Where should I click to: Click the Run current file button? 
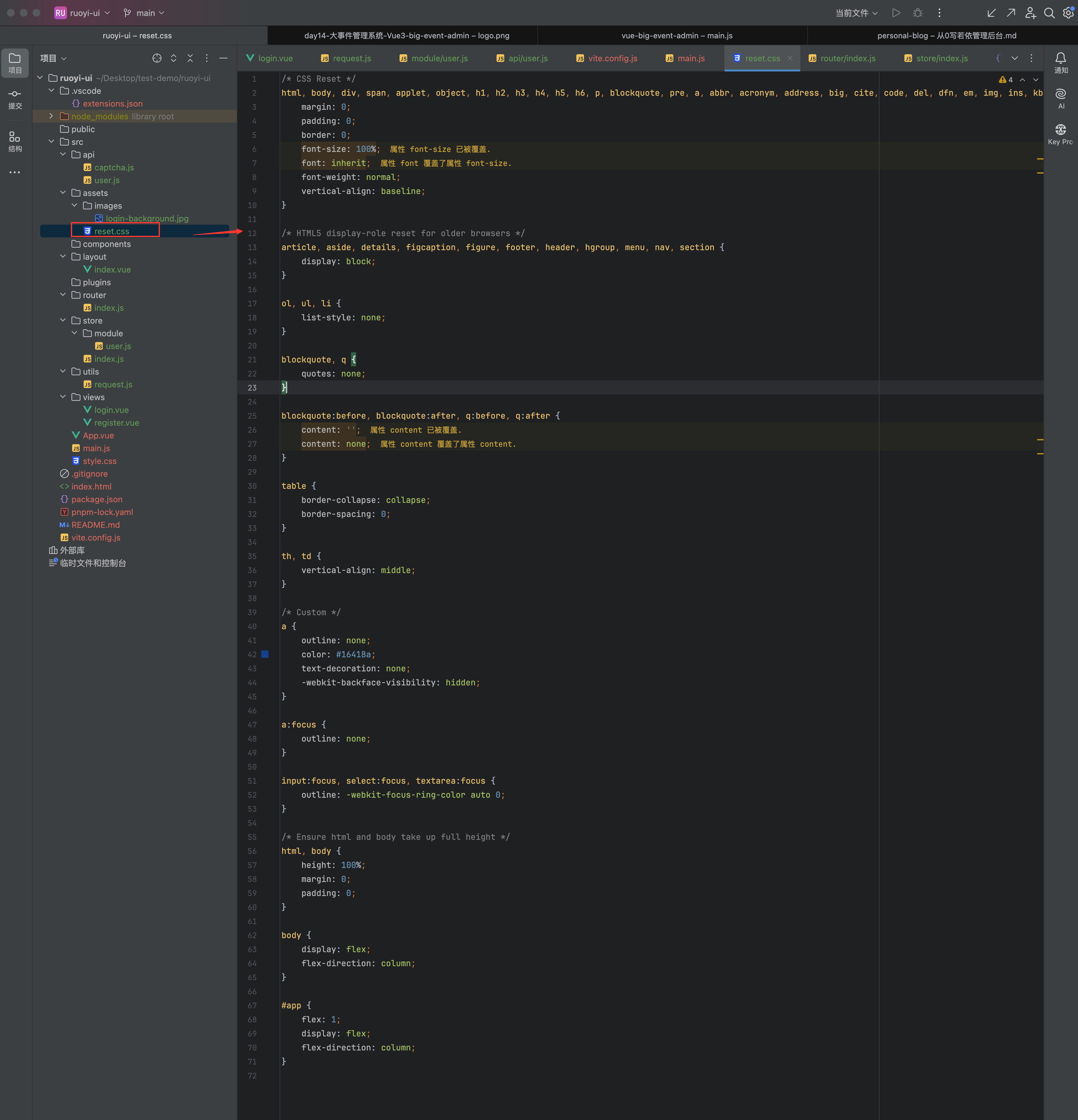click(896, 12)
